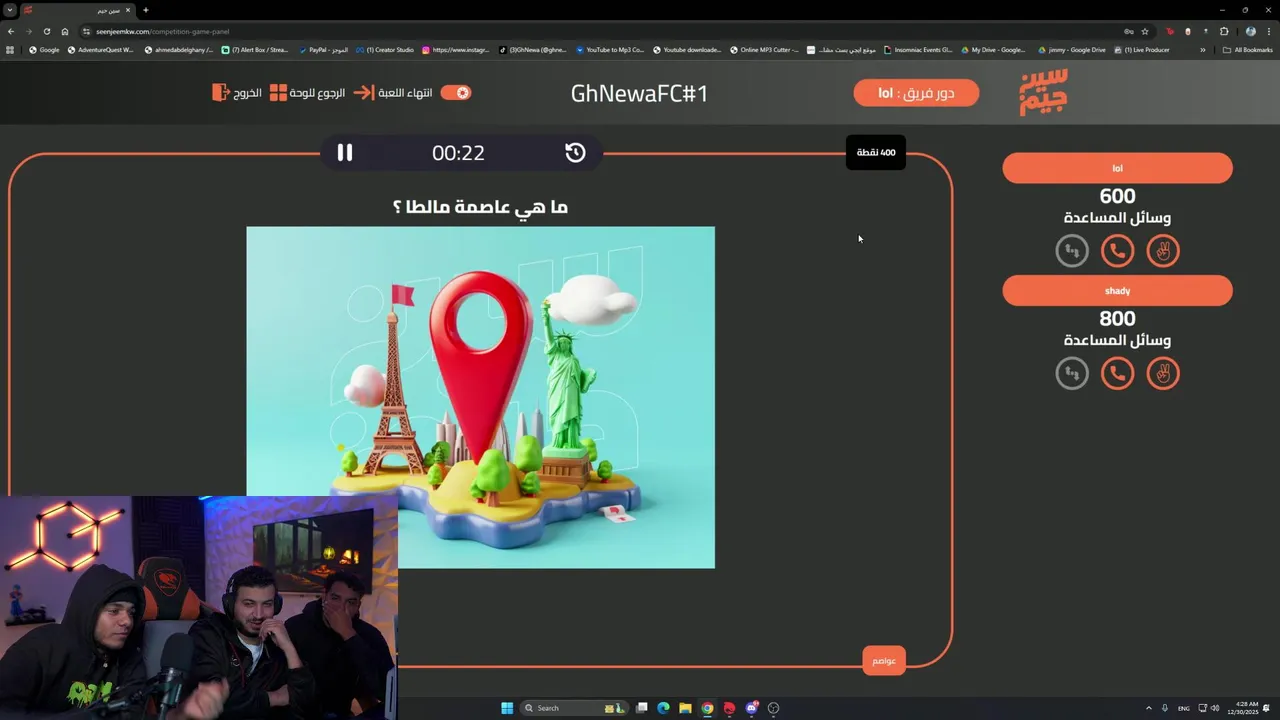Image resolution: width=1280 pixels, height=720 pixels.
Task: Click the question text ما هي عاصمة مالطا
Action: [480, 207]
